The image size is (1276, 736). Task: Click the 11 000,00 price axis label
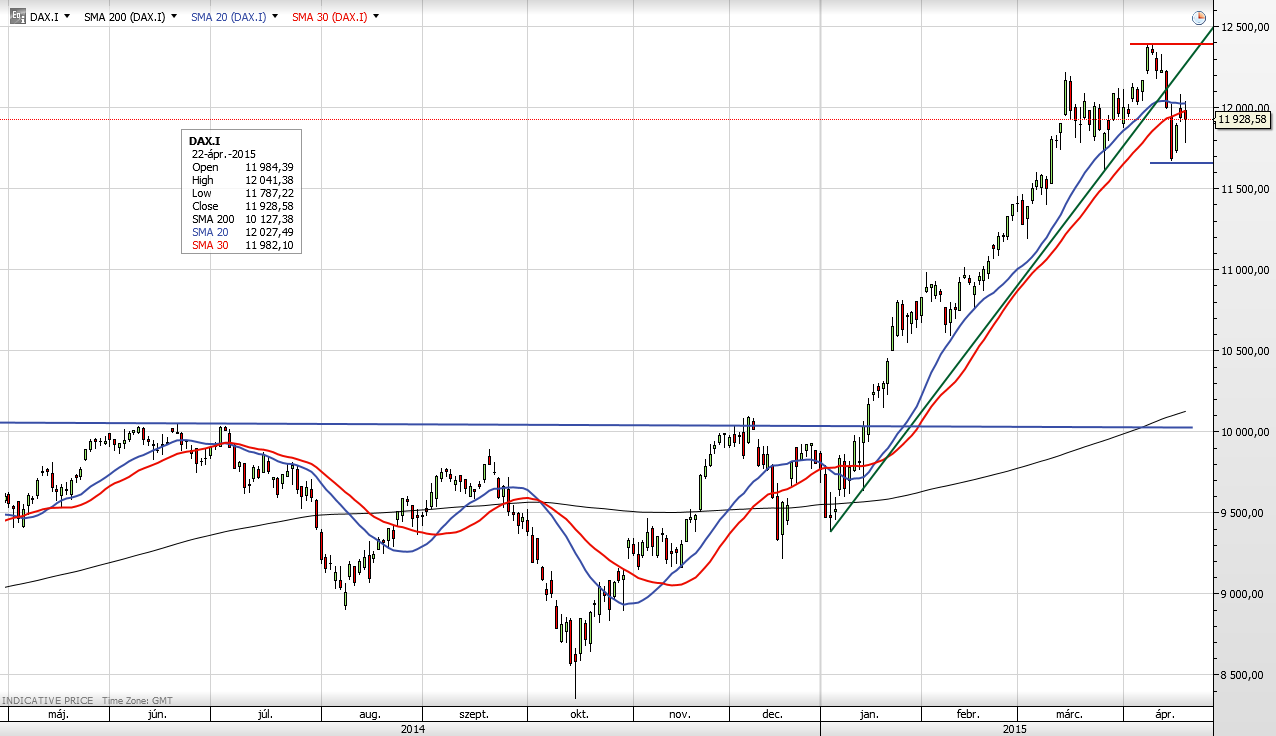(1244, 270)
